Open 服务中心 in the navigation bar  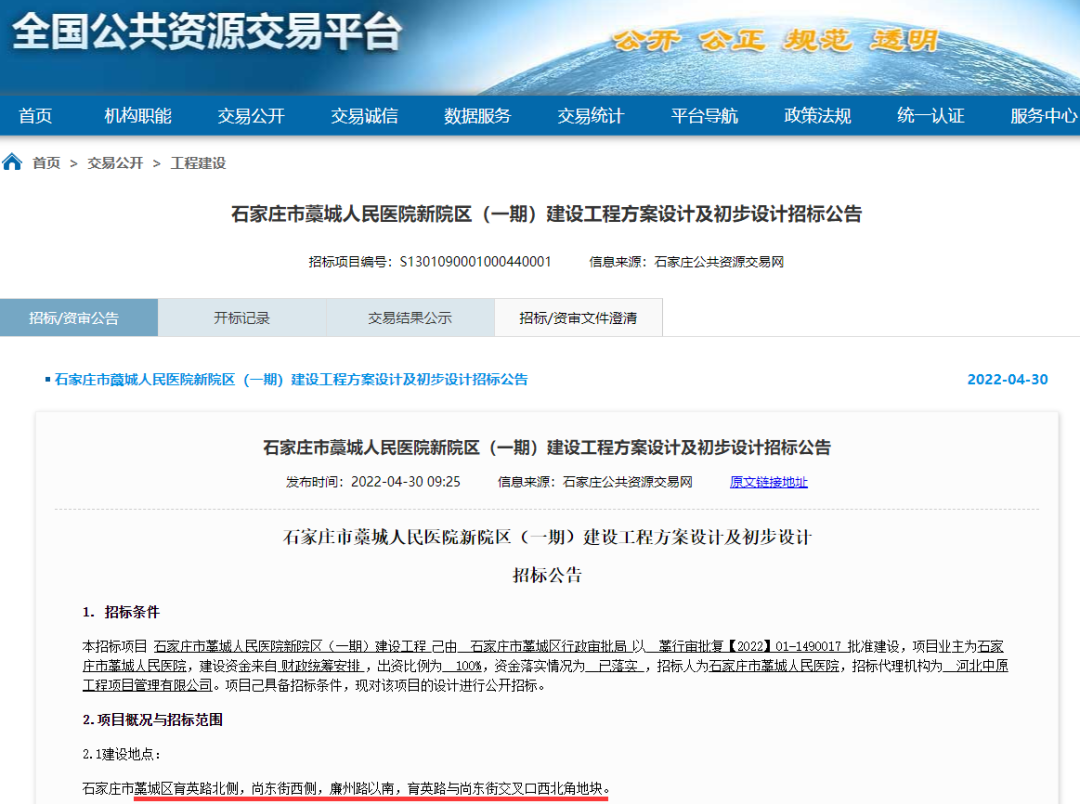pyautogui.click(x=1043, y=116)
